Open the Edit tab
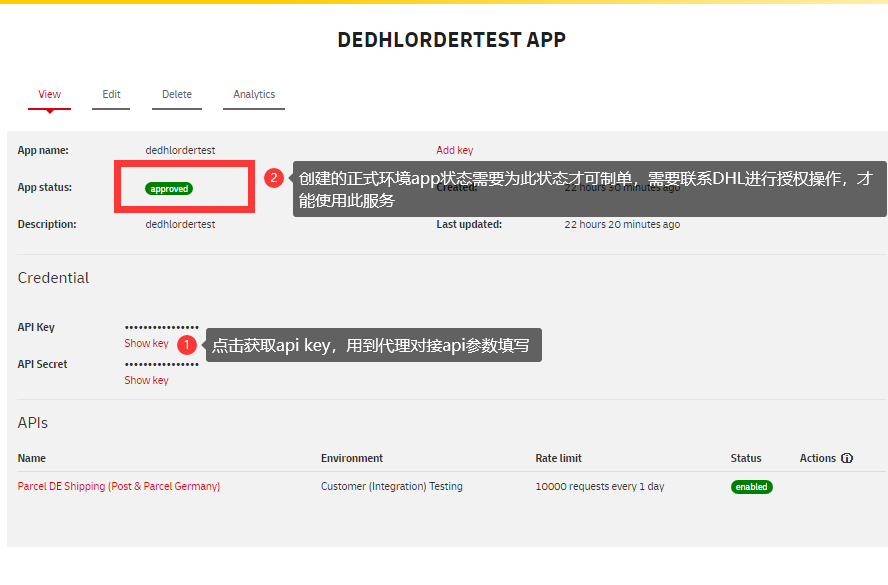Viewport: 888px width, 585px height. coord(111,94)
